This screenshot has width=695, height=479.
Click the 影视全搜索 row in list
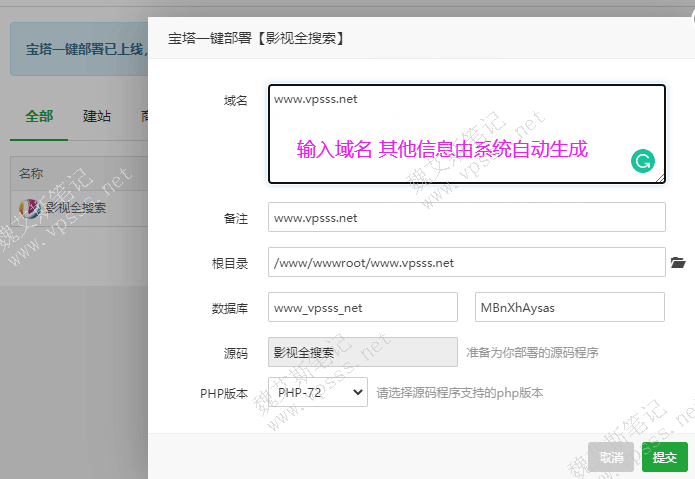click(x=79, y=208)
